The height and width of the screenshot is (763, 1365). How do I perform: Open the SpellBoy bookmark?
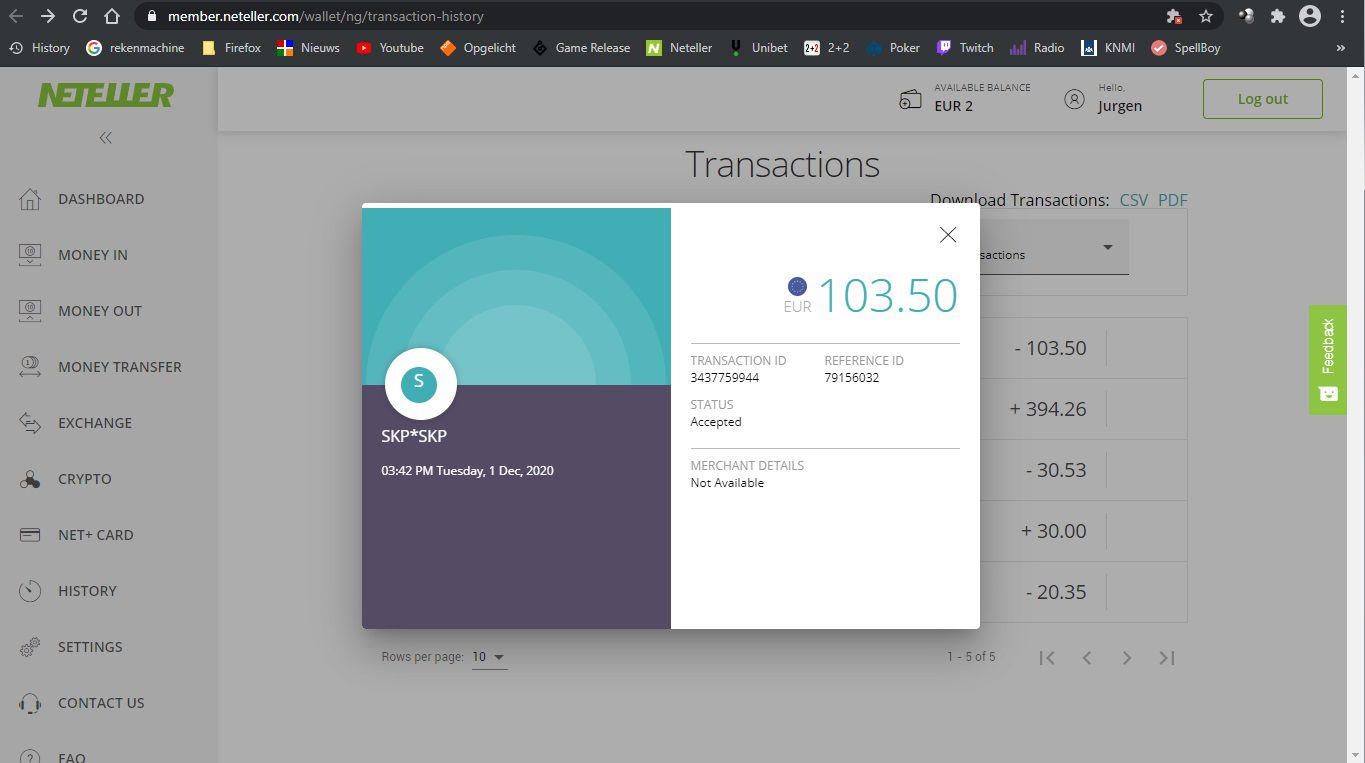(x=1186, y=48)
